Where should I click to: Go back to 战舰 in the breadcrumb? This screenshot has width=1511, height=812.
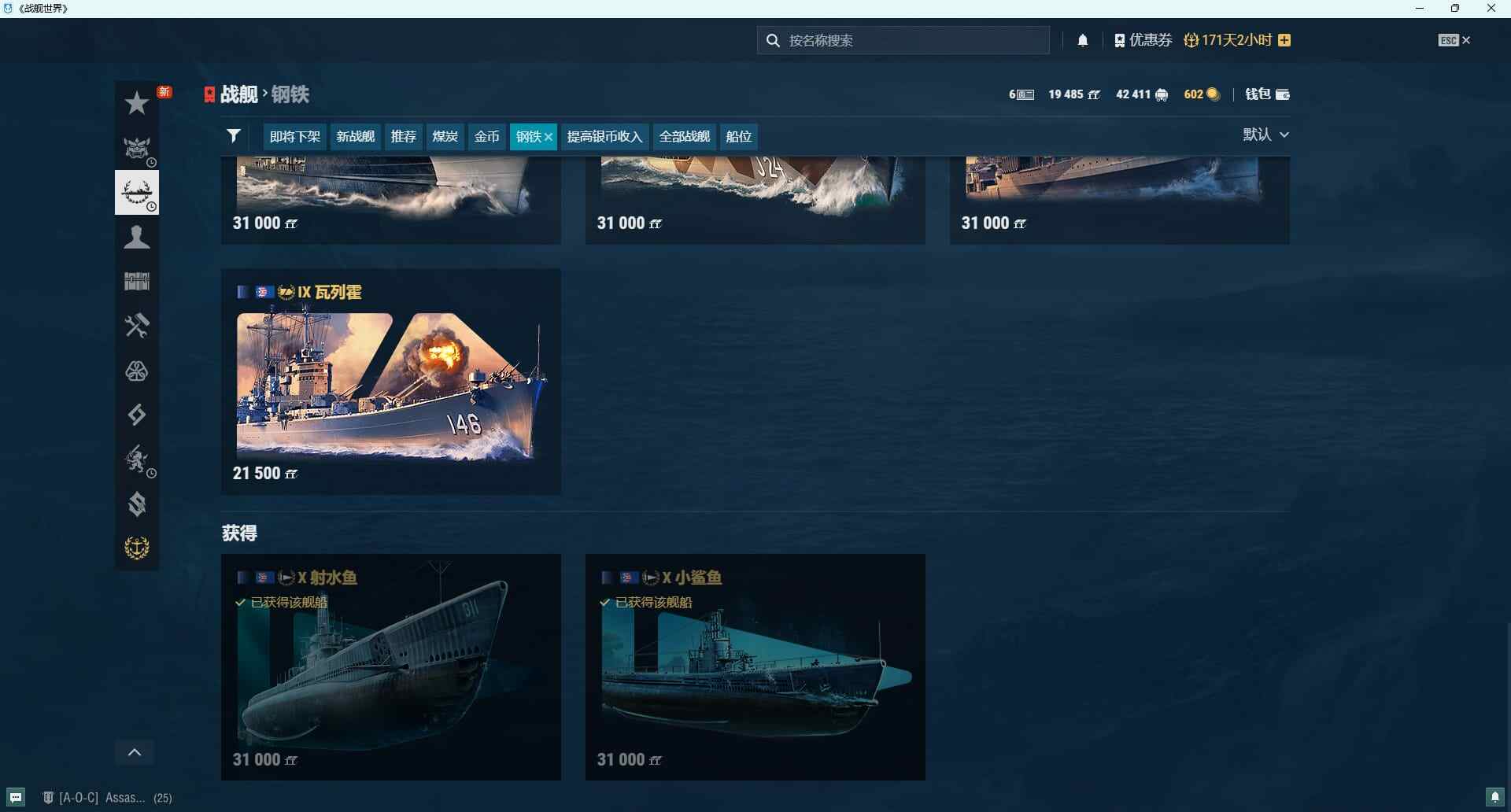[x=239, y=94]
